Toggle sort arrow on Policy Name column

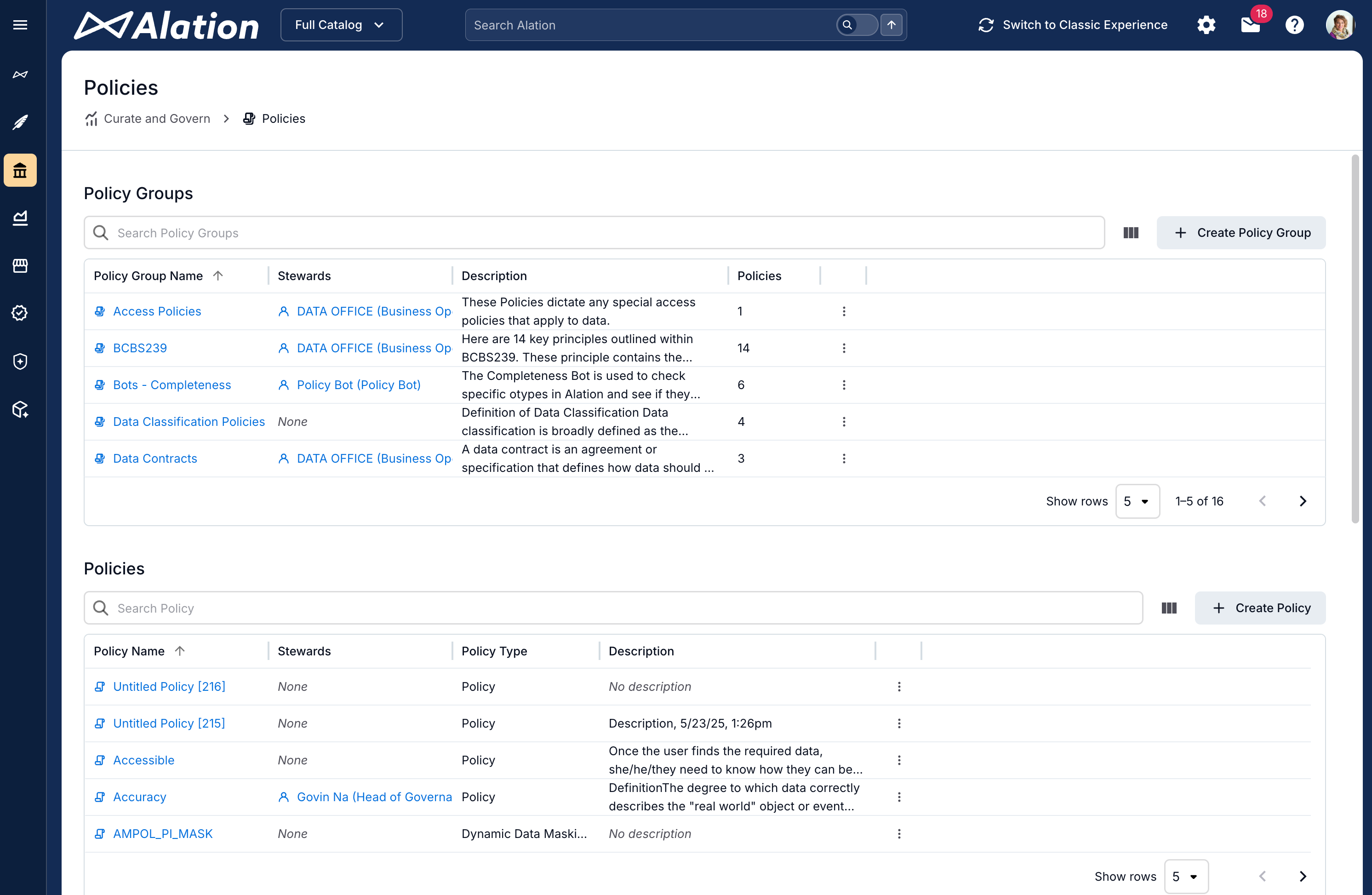pos(179,651)
